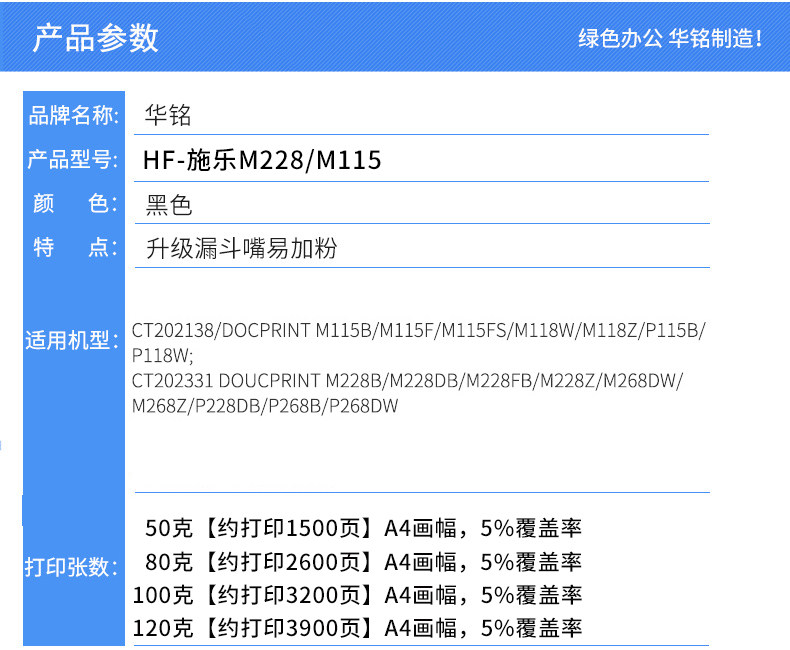Viewport: 790px width, 650px height.
Task: Select the 特点 label
Action: point(75,247)
